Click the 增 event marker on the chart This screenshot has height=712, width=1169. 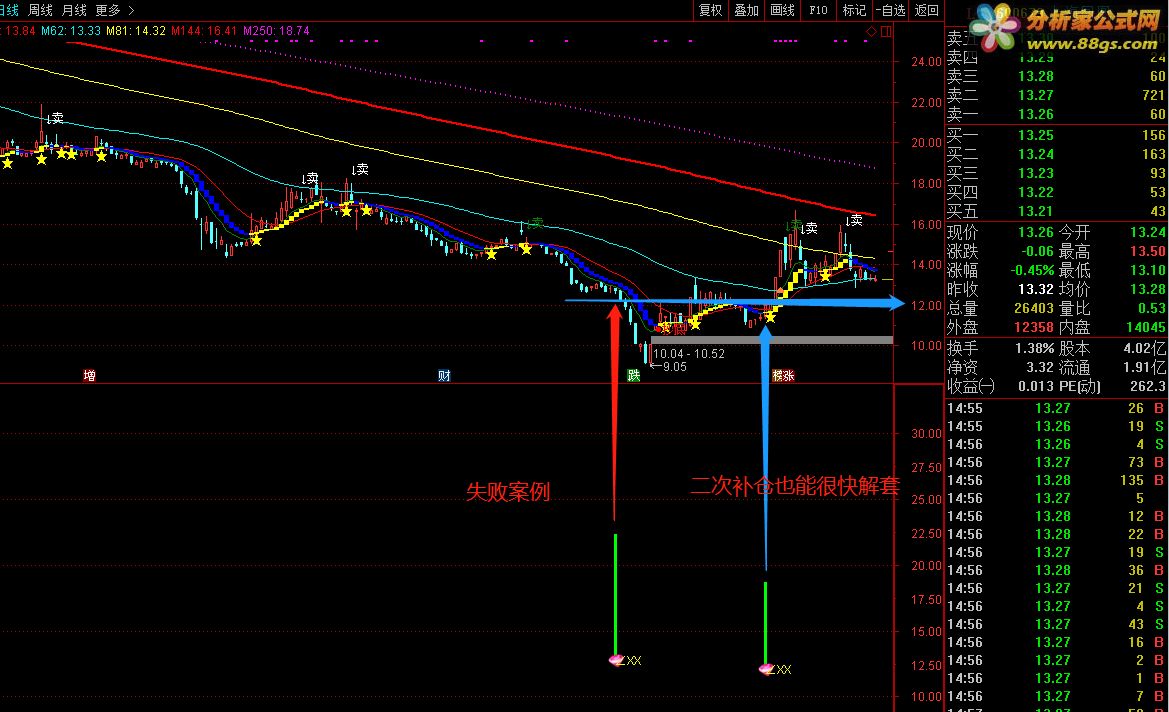pos(89,376)
